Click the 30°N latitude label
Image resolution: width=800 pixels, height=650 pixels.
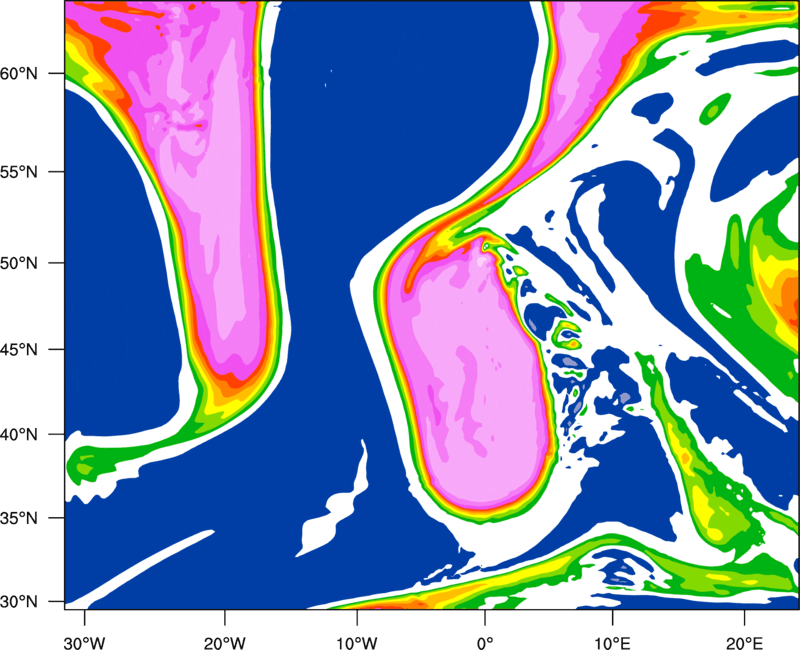19,602
